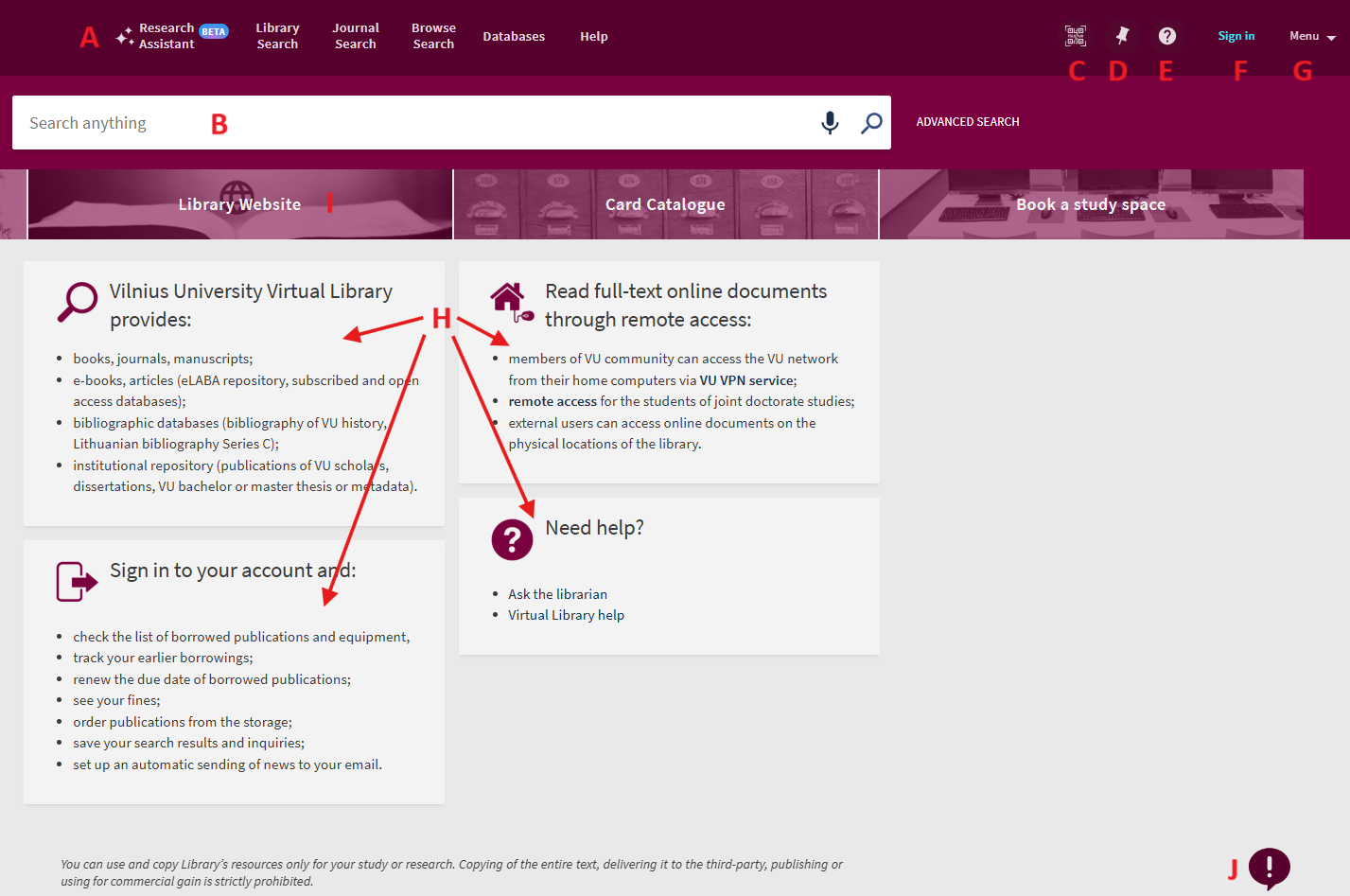Start voice search with the microphone icon

pyautogui.click(x=830, y=123)
